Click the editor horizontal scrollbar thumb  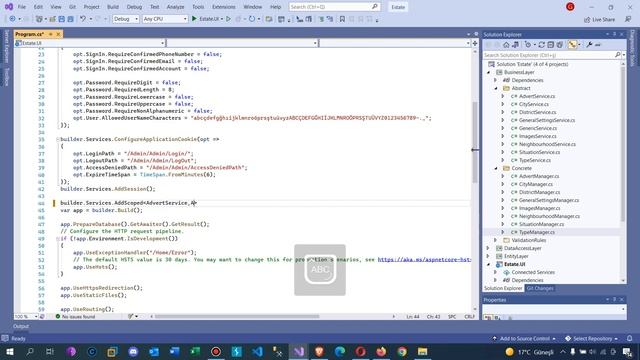coord(237,316)
